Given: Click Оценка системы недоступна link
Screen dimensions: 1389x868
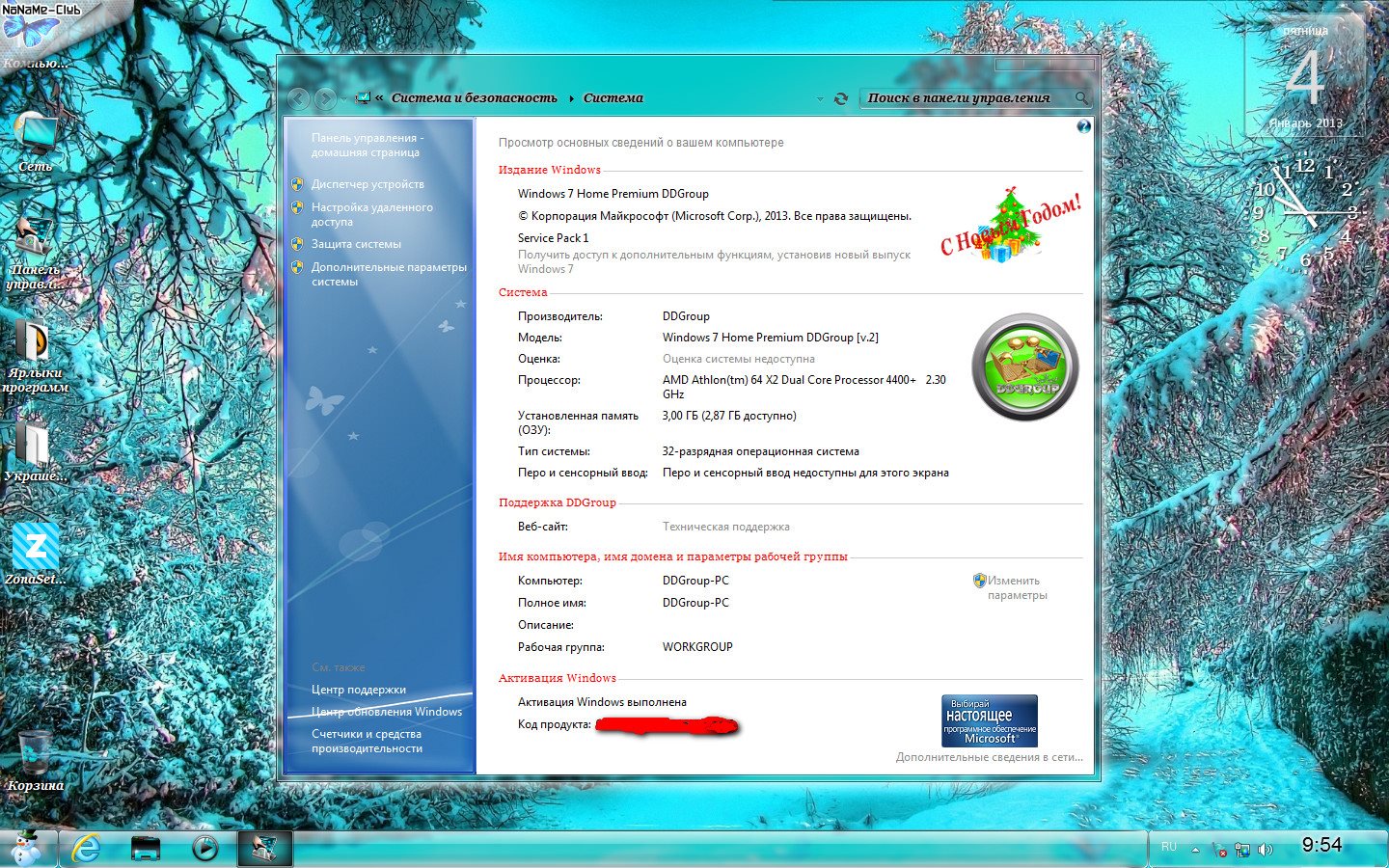Looking at the screenshot, I should click(x=738, y=359).
